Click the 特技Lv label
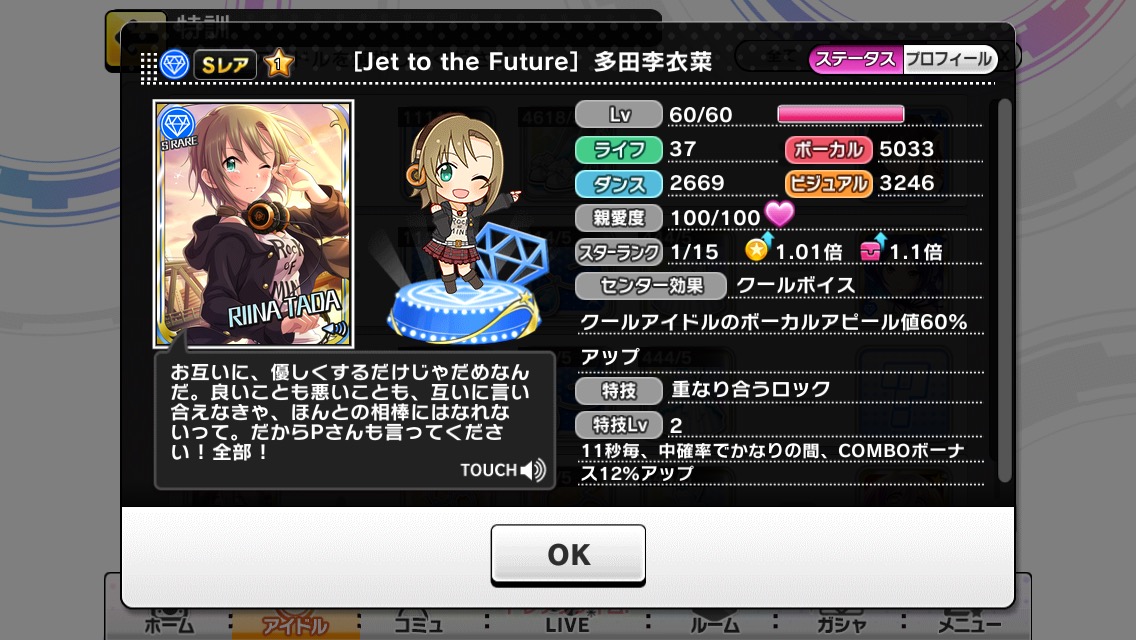This screenshot has height=640, width=1136. pos(619,425)
